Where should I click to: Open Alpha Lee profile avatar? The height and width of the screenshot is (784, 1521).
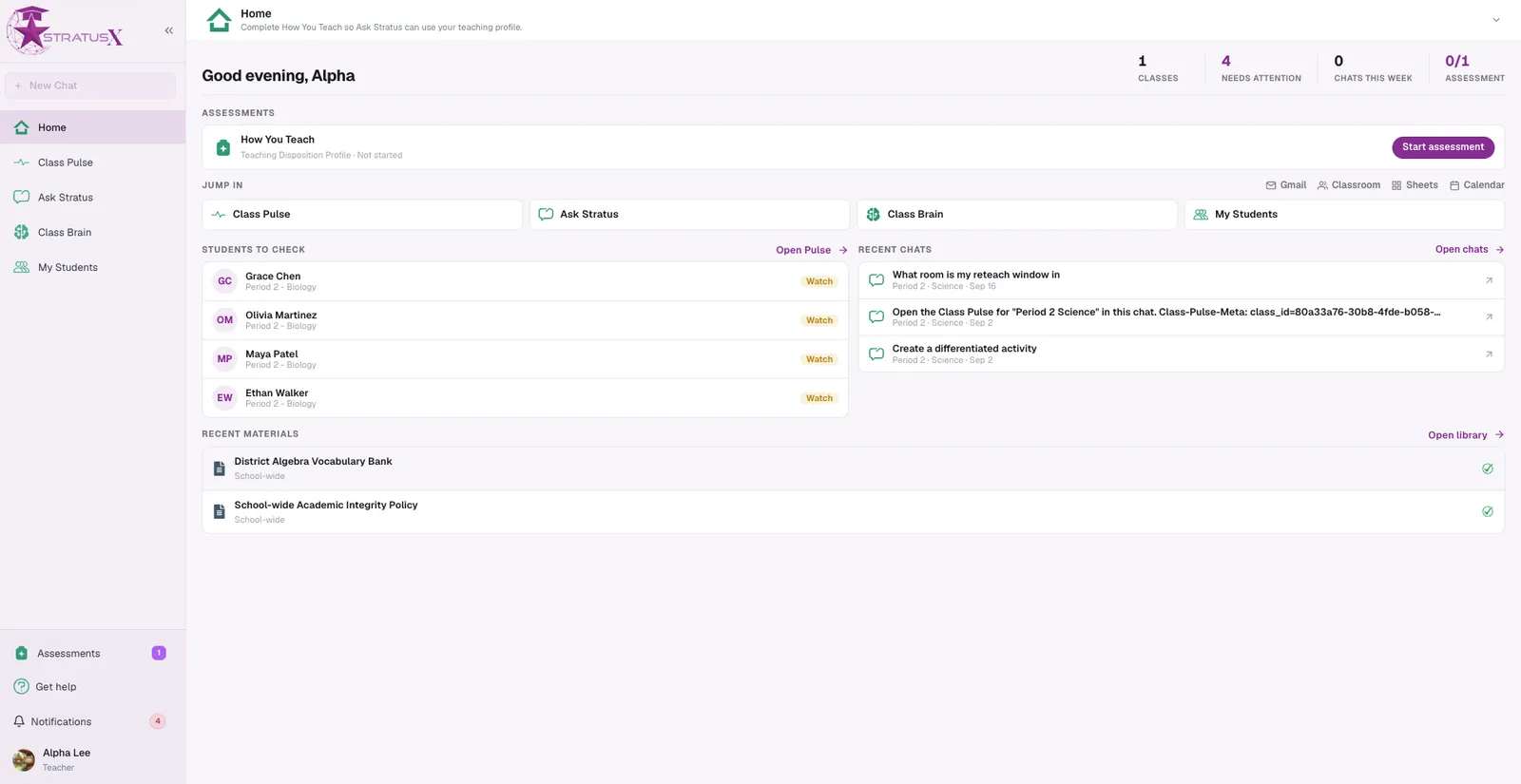coord(24,759)
